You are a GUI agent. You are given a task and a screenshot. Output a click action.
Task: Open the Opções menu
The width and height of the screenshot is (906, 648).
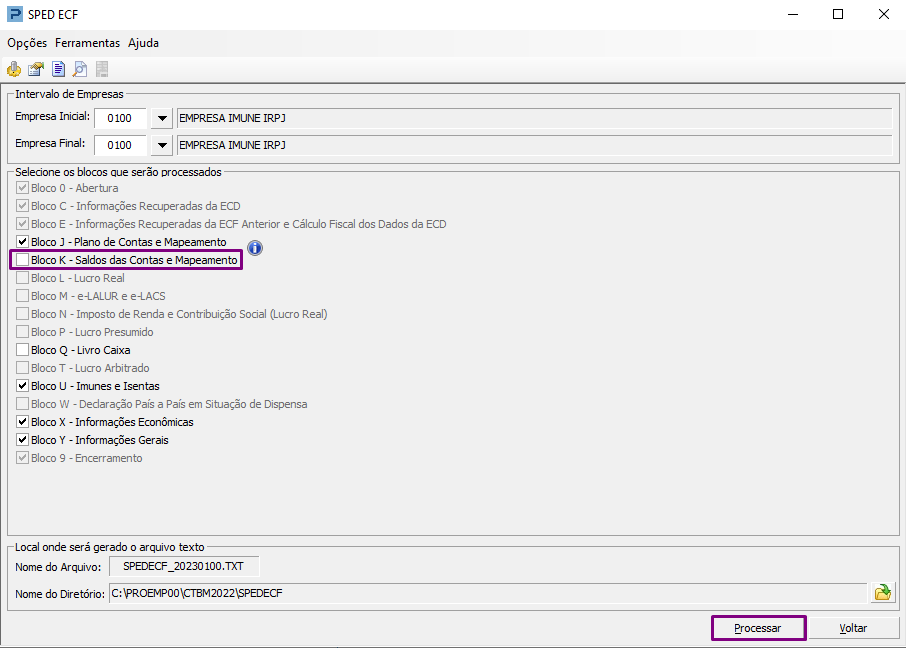27,43
